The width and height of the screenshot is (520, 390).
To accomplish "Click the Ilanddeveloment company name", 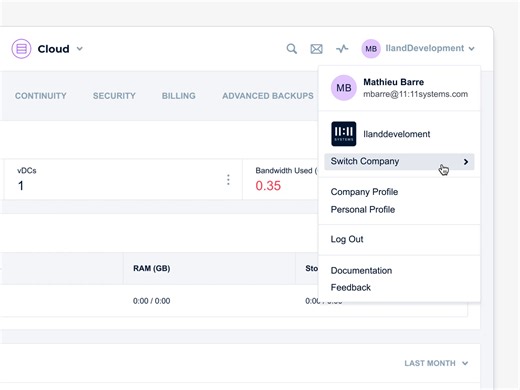I will [397, 134].
